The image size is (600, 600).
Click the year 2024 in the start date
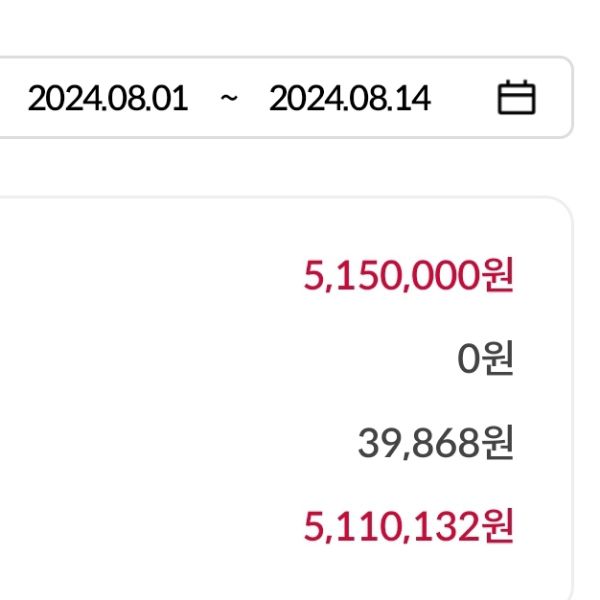59,99
